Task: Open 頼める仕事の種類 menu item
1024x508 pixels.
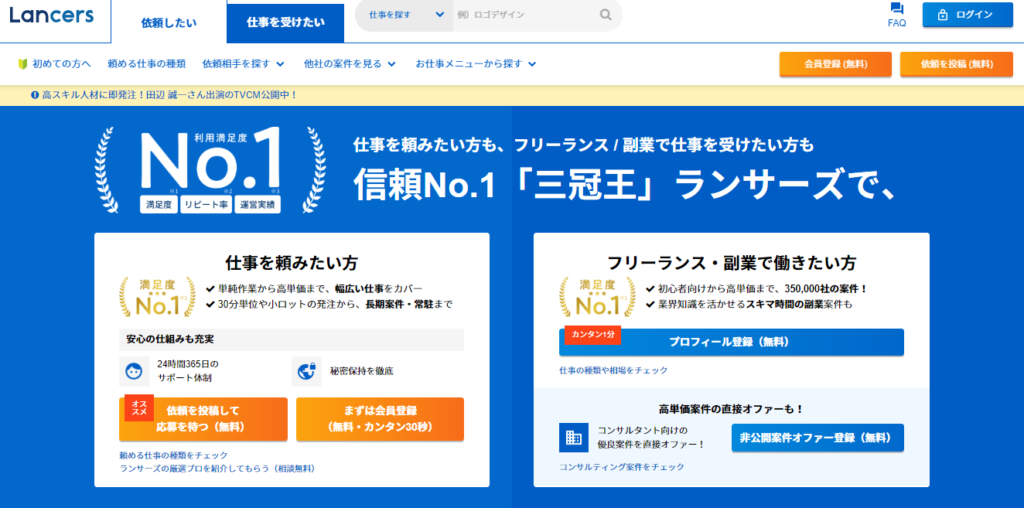Action: pos(146,64)
